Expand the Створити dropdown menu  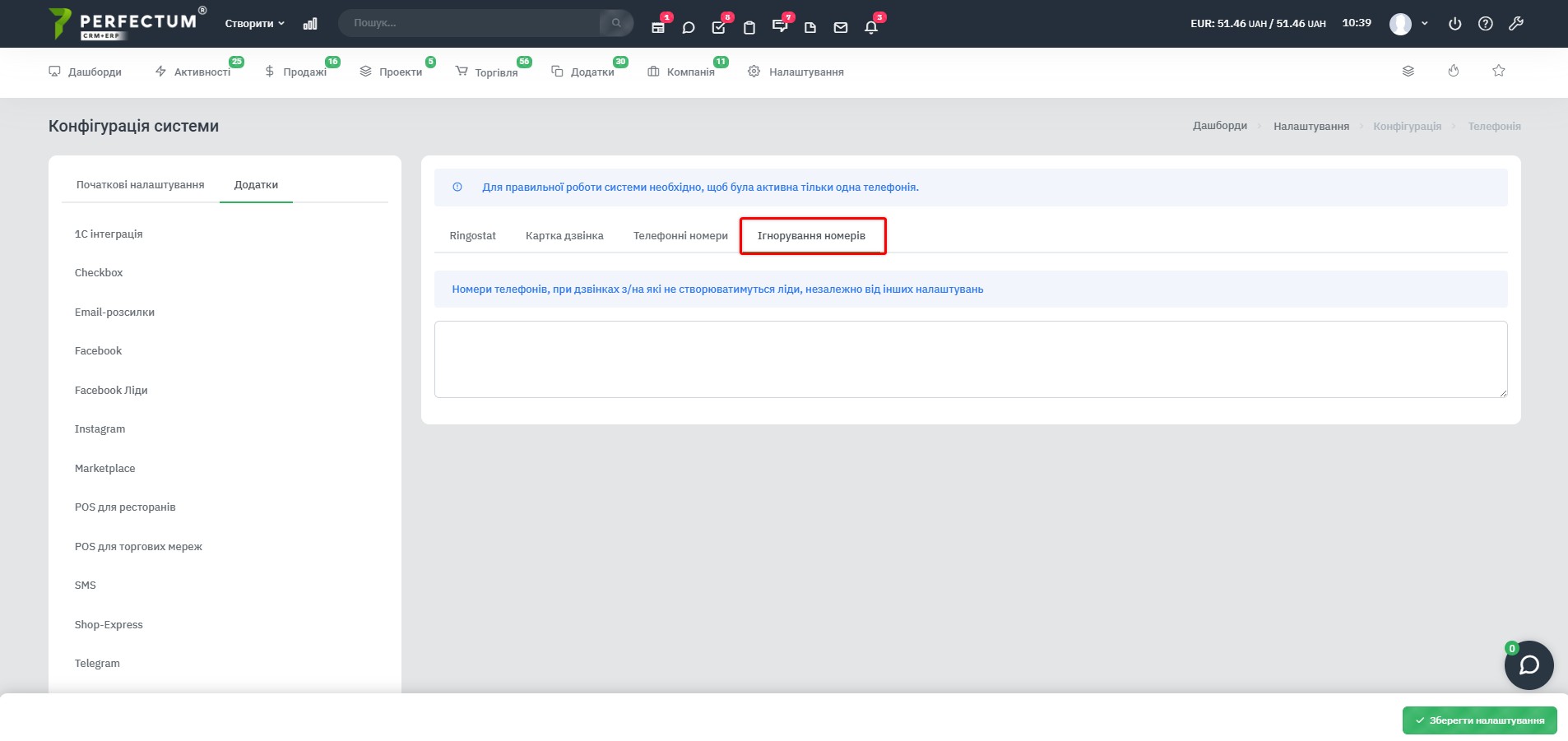255,24
